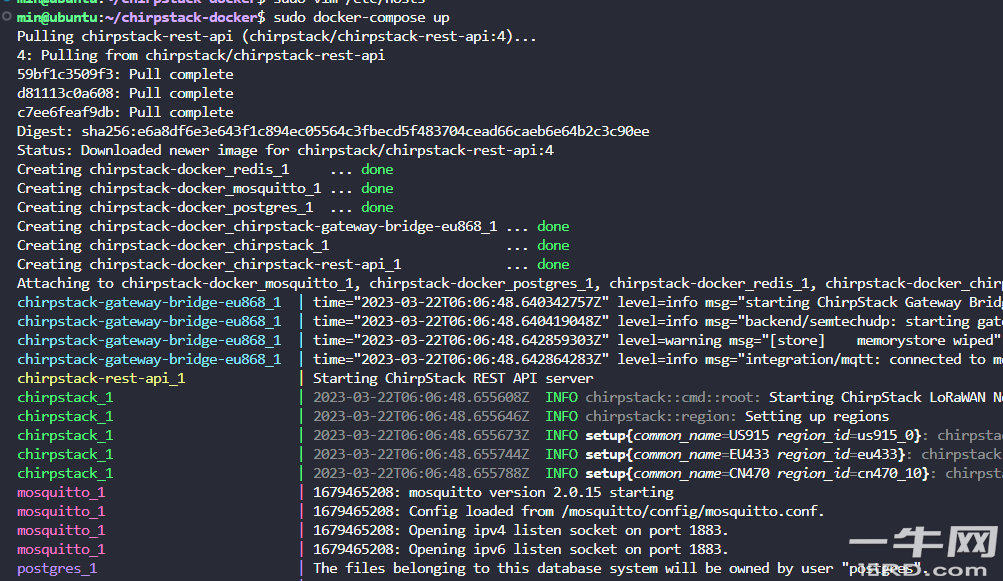Click the '4: Pulling from chirpstack/chirpstack-rest-api' line
The width and height of the screenshot is (1003, 581).
coord(201,56)
